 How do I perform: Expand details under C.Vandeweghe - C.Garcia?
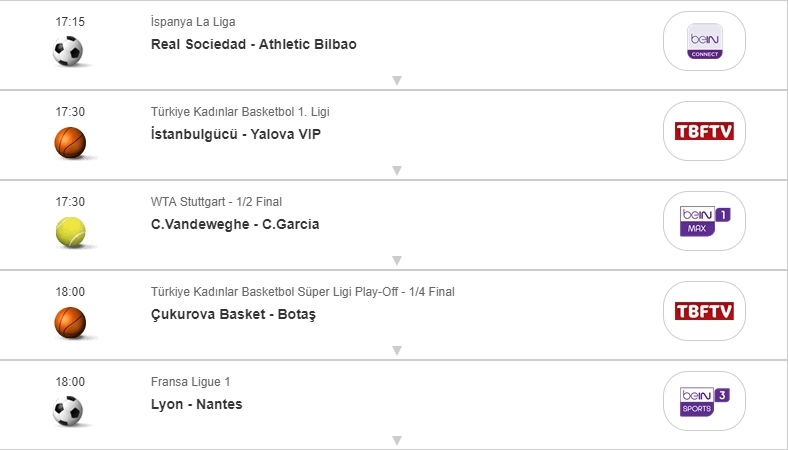396,260
